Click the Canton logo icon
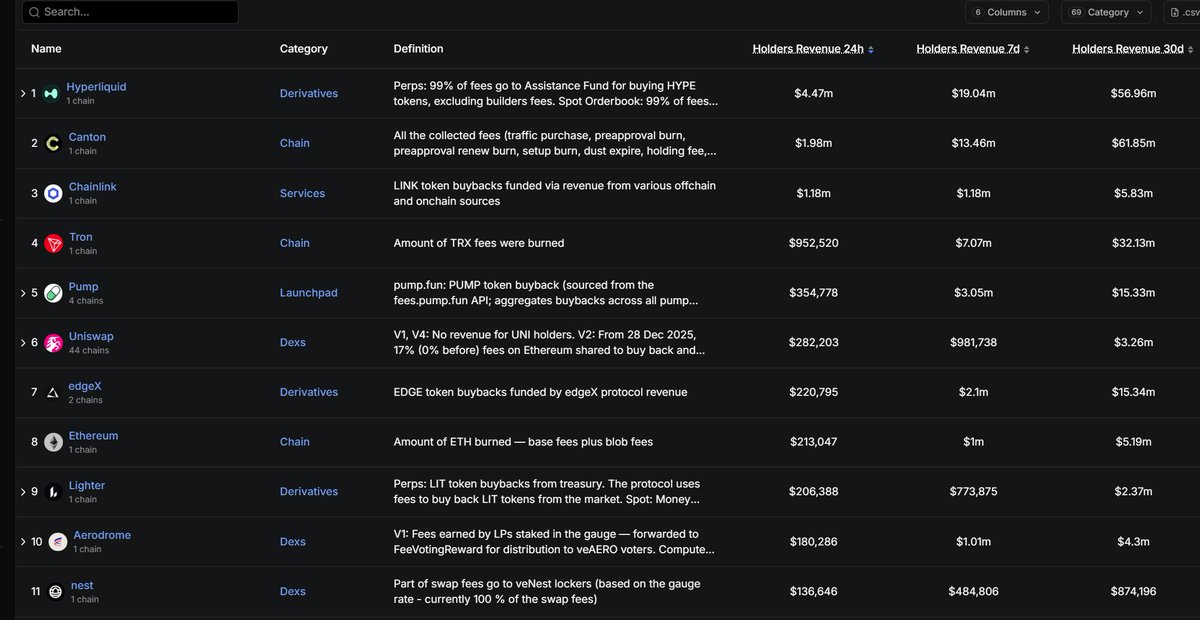 [53, 144]
